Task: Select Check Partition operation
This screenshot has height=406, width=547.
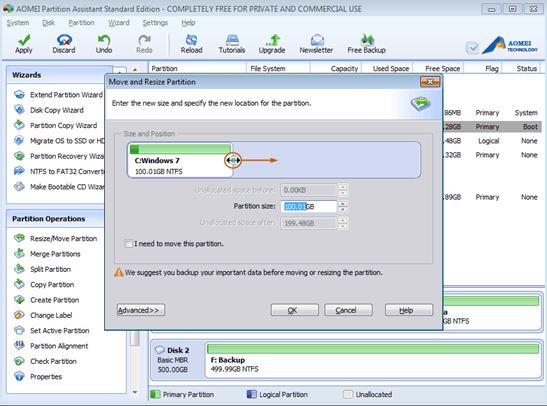Action: pyautogui.click(x=45, y=361)
